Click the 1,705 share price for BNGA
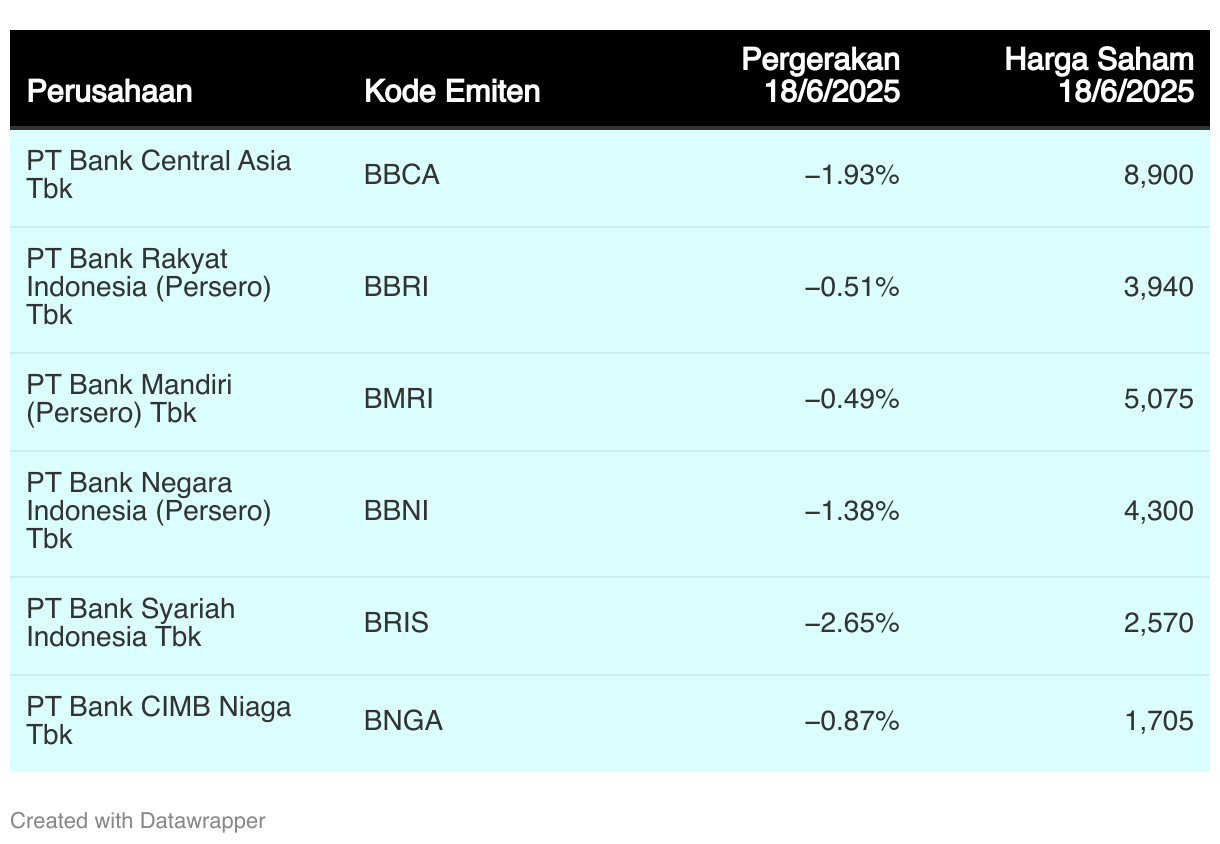Screen dimensions: 1220x844 point(1159,721)
